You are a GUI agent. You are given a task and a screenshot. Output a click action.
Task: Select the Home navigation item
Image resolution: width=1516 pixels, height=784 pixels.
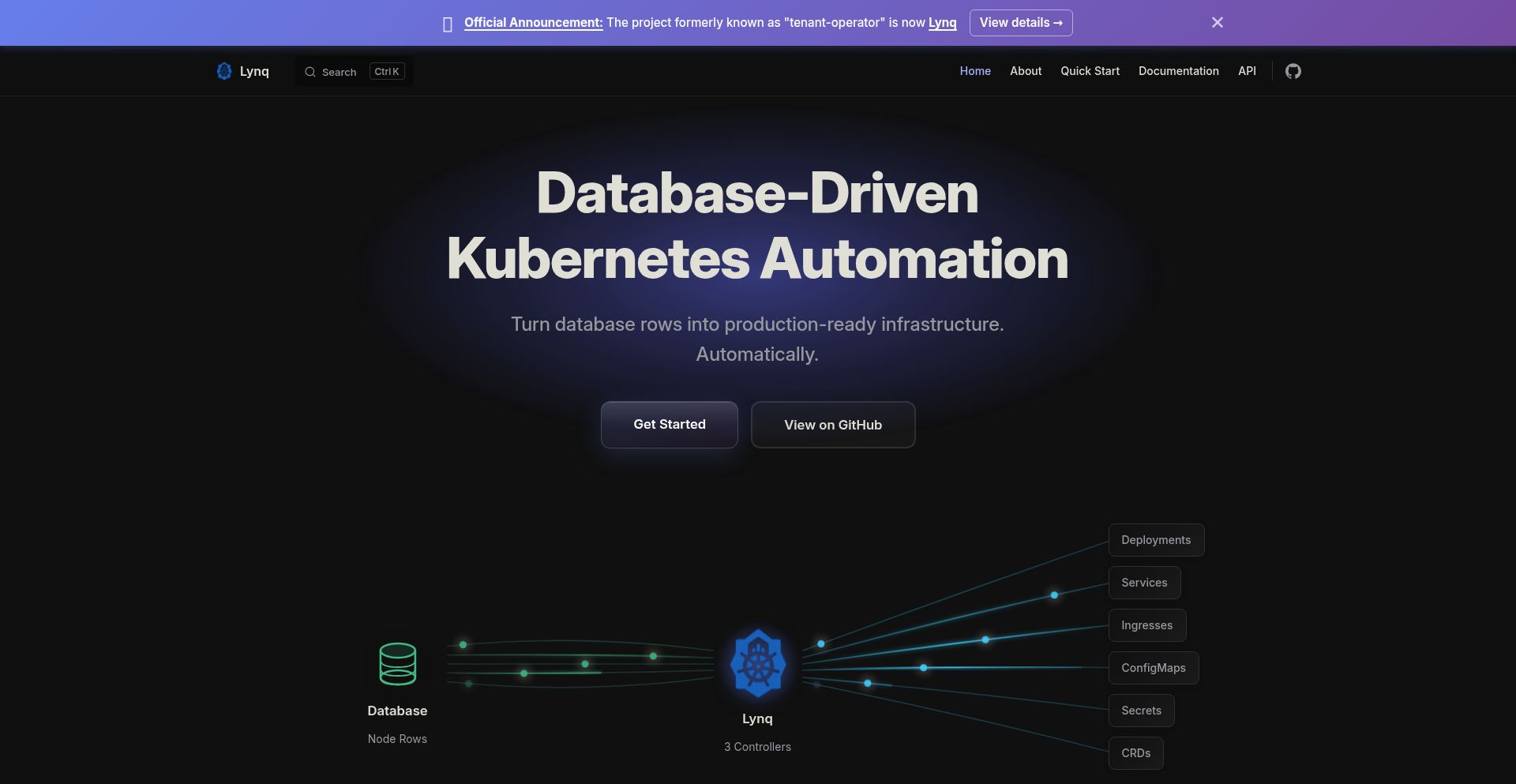pyautogui.click(x=975, y=71)
